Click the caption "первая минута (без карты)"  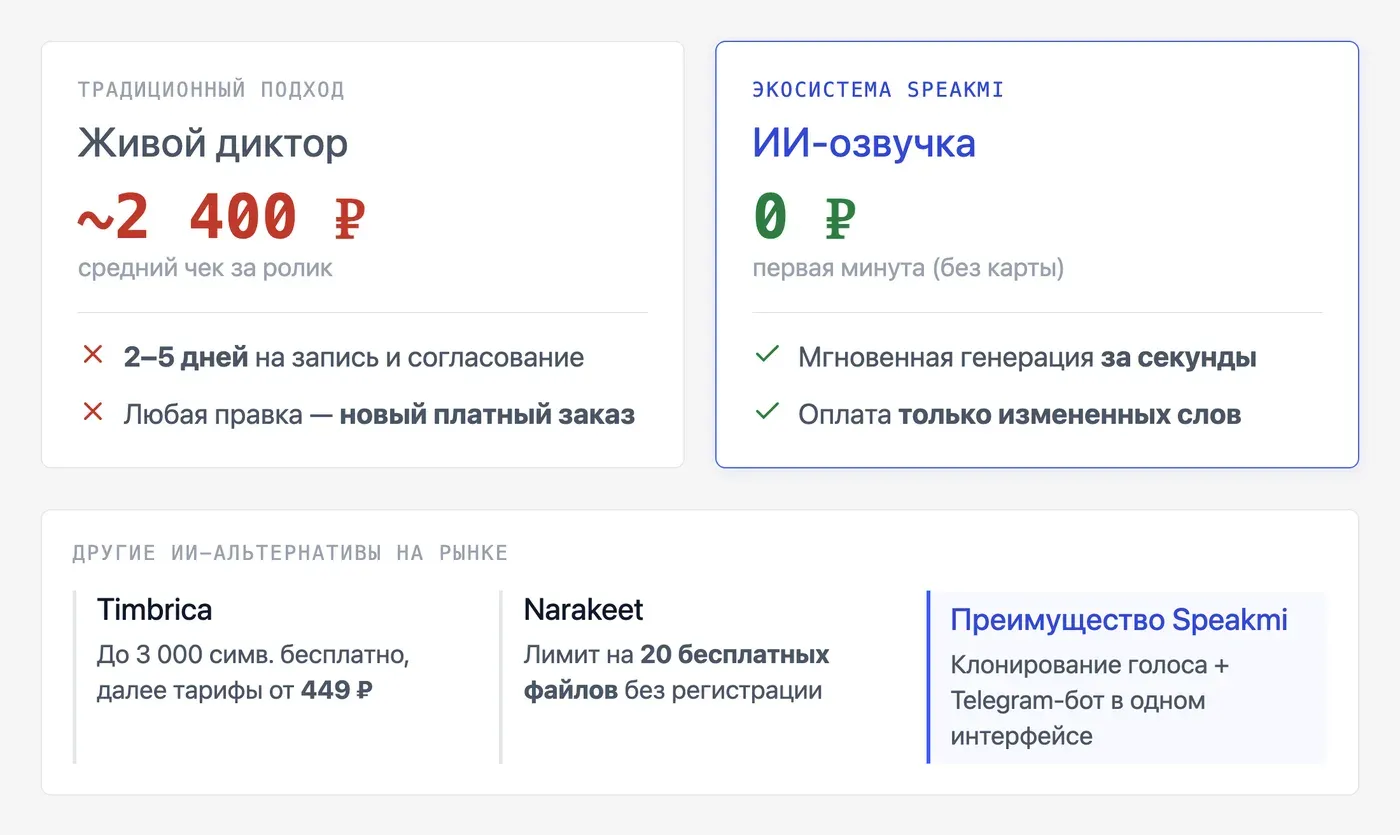[x=908, y=268]
